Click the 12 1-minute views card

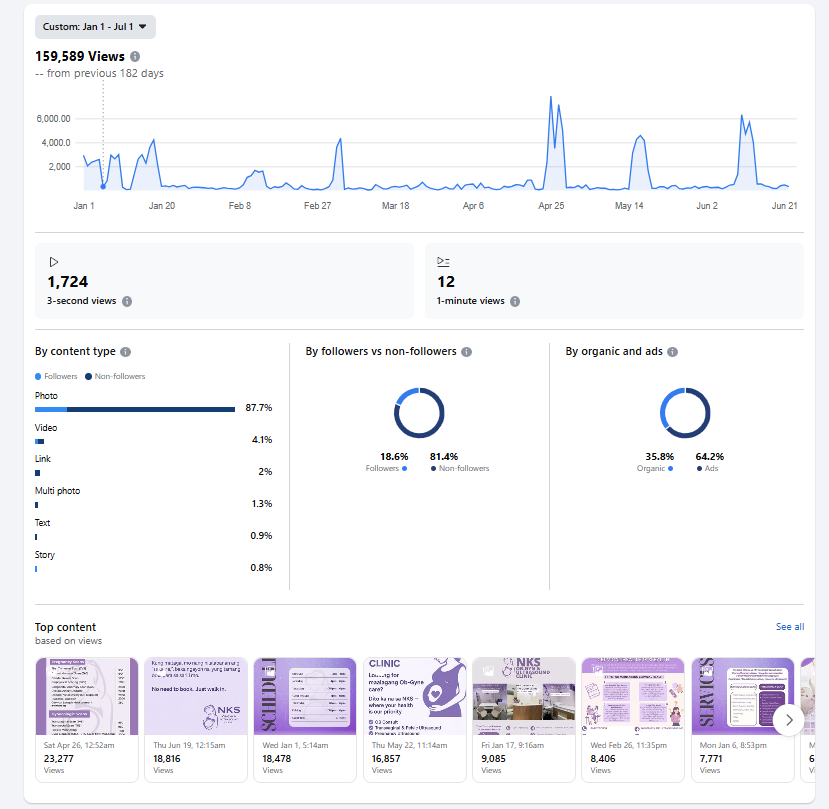pos(614,281)
